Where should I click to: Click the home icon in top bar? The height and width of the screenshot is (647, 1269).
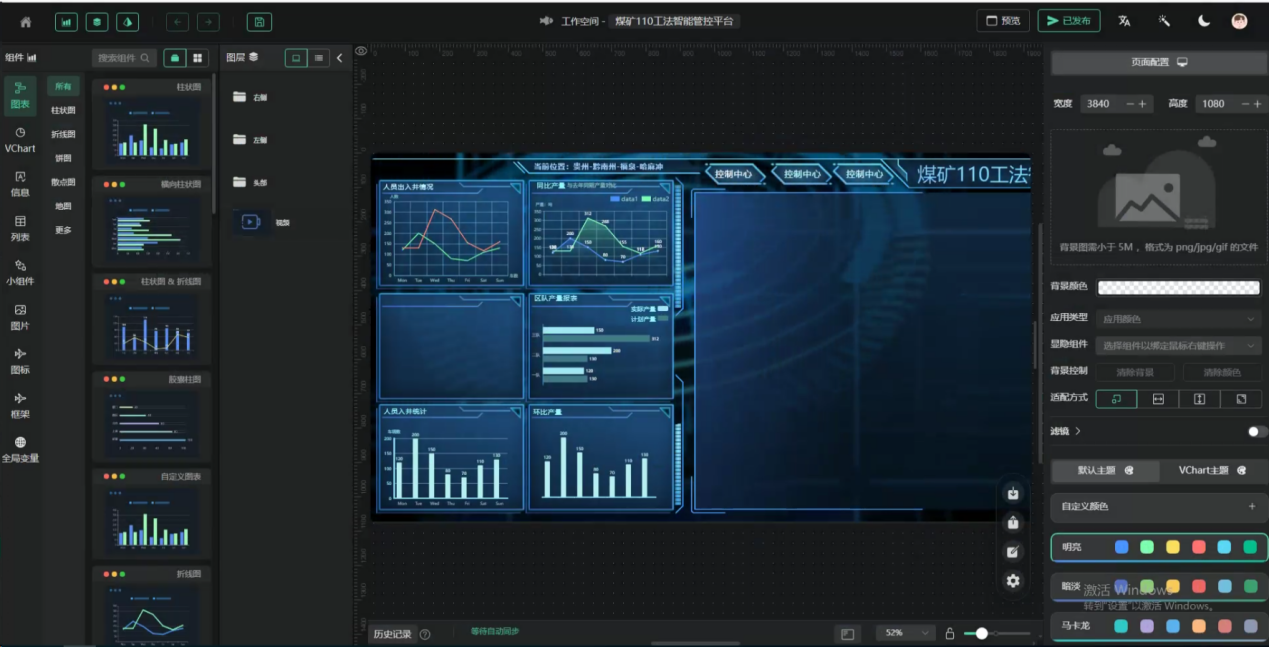click(26, 22)
